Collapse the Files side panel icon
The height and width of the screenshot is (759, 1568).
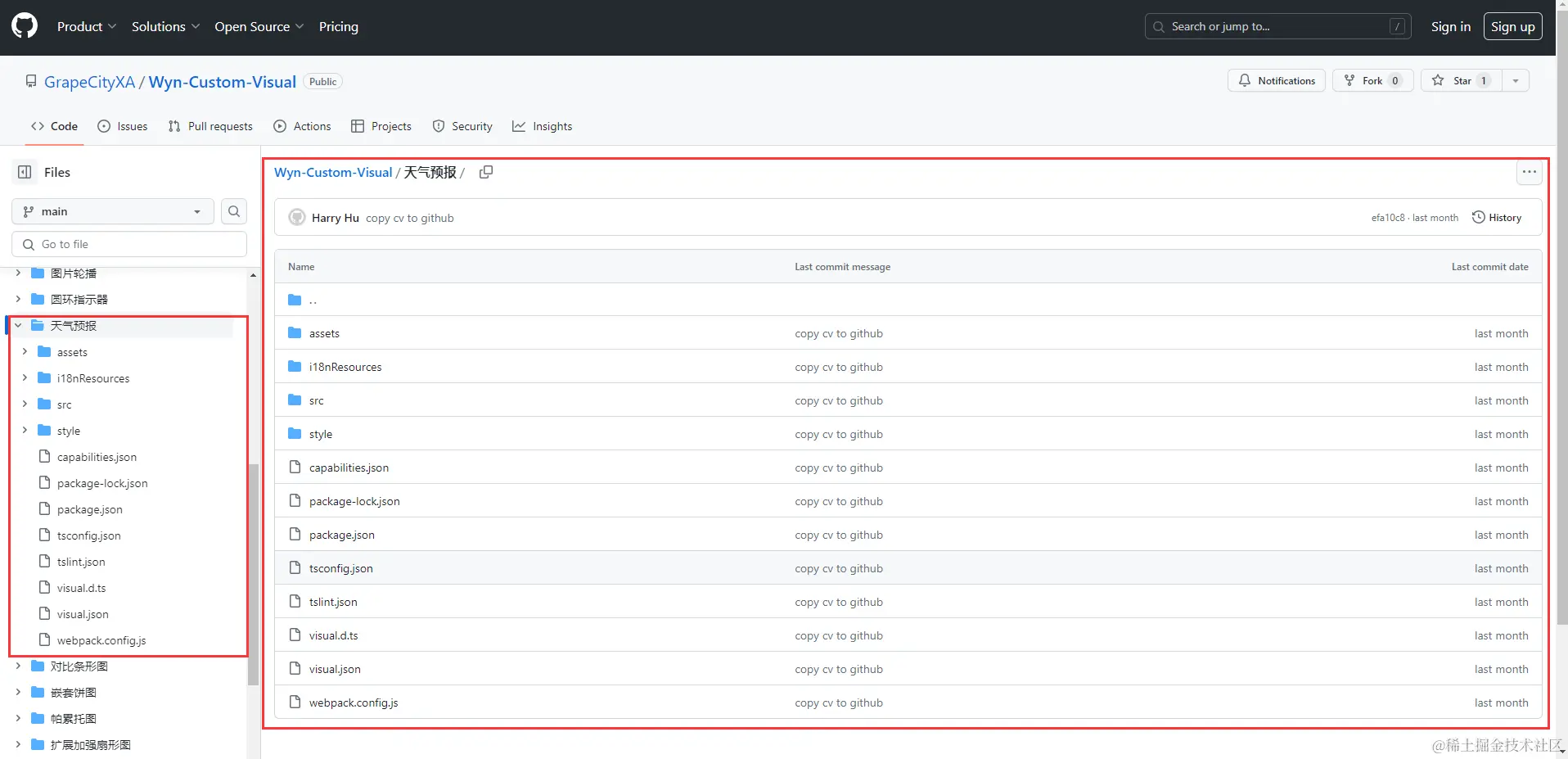coord(25,172)
